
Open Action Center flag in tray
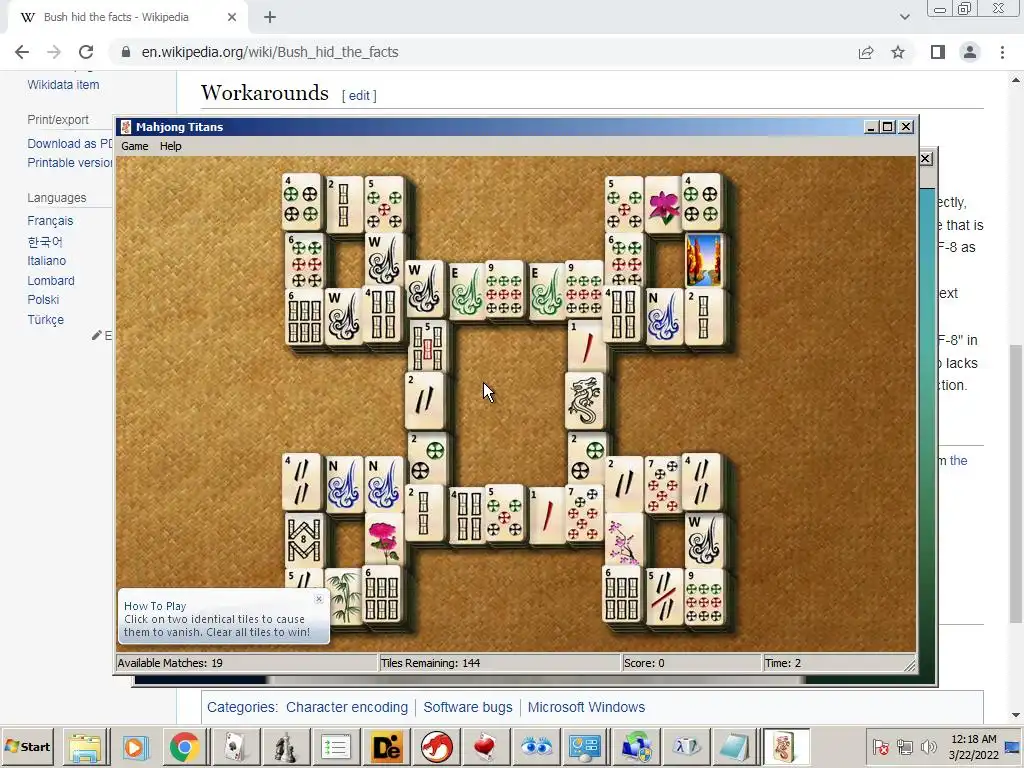coord(880,746)
